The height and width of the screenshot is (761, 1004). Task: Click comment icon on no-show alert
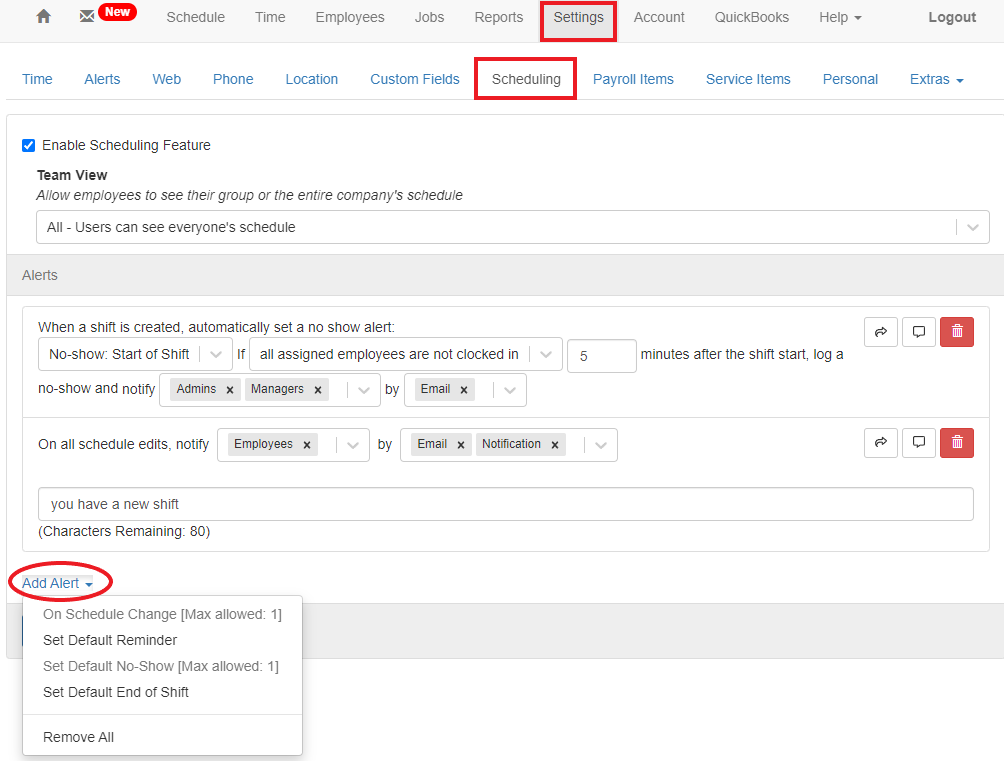coord(918,332)
